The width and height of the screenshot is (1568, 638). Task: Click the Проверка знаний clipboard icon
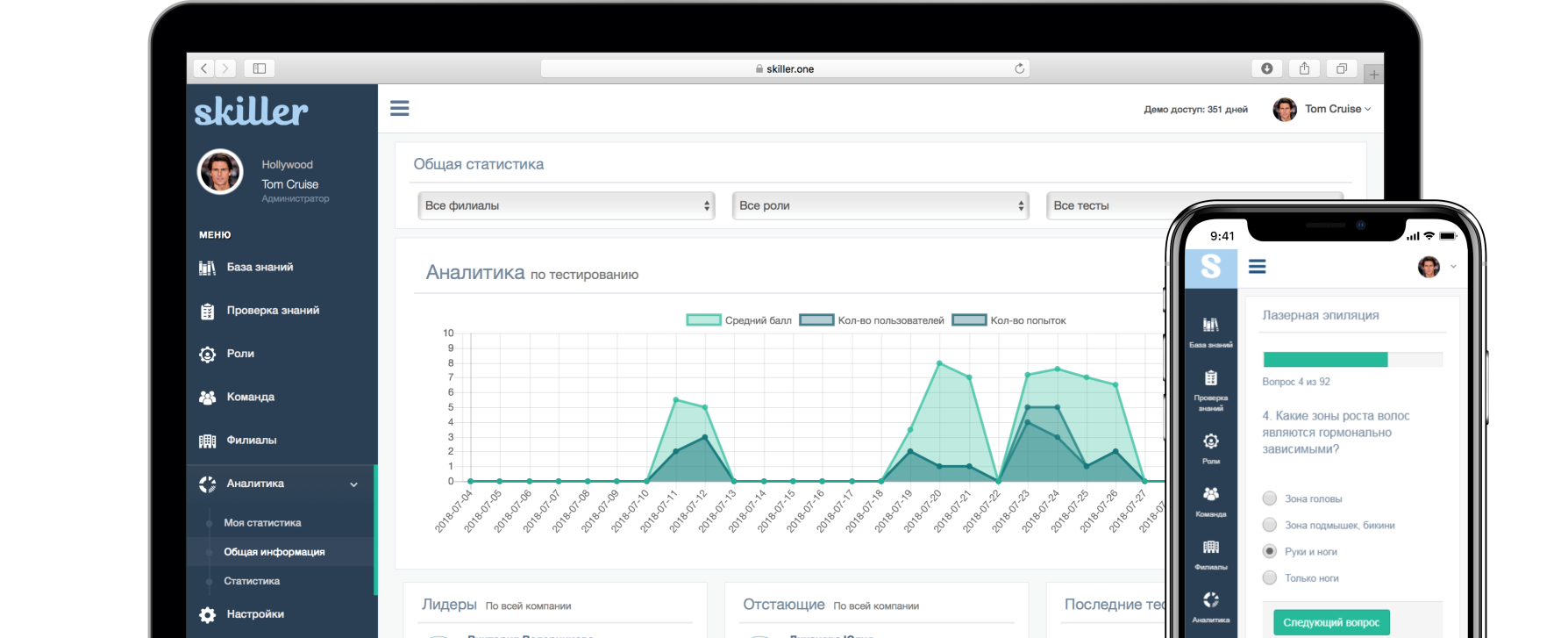tap(207, 311)
